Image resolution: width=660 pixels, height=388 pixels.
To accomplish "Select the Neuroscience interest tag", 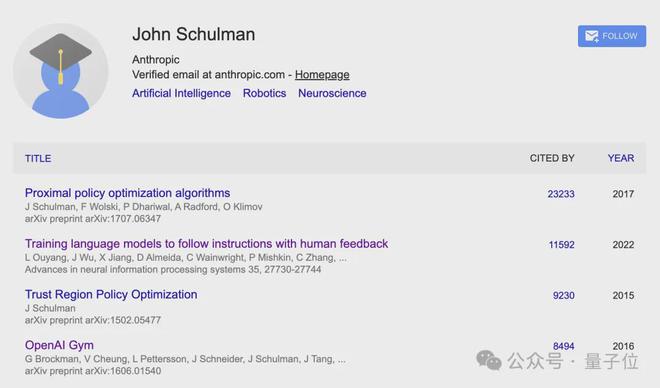I will pyautogui.click(x=332, y=93).
